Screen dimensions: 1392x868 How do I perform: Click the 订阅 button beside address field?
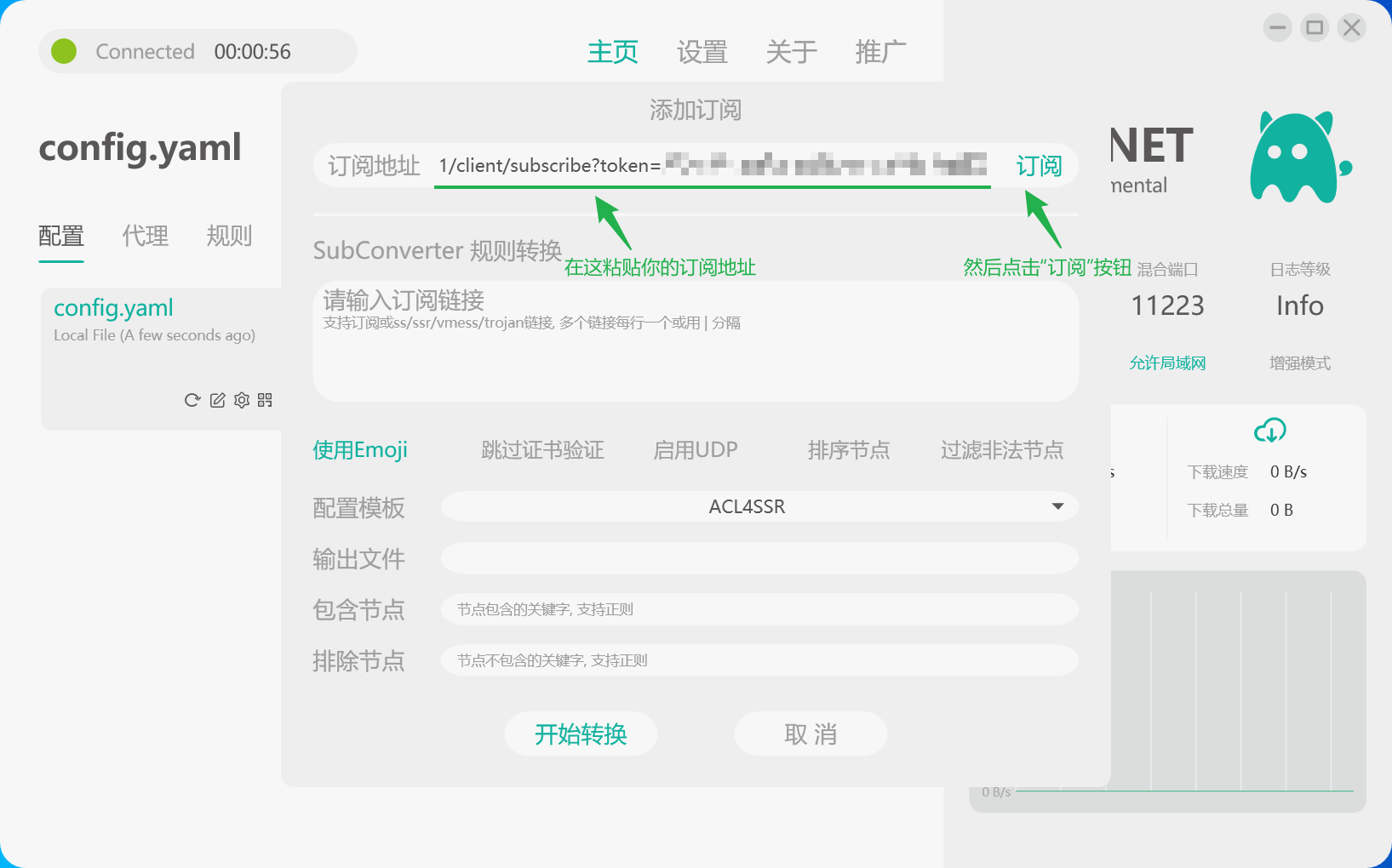1039,166
